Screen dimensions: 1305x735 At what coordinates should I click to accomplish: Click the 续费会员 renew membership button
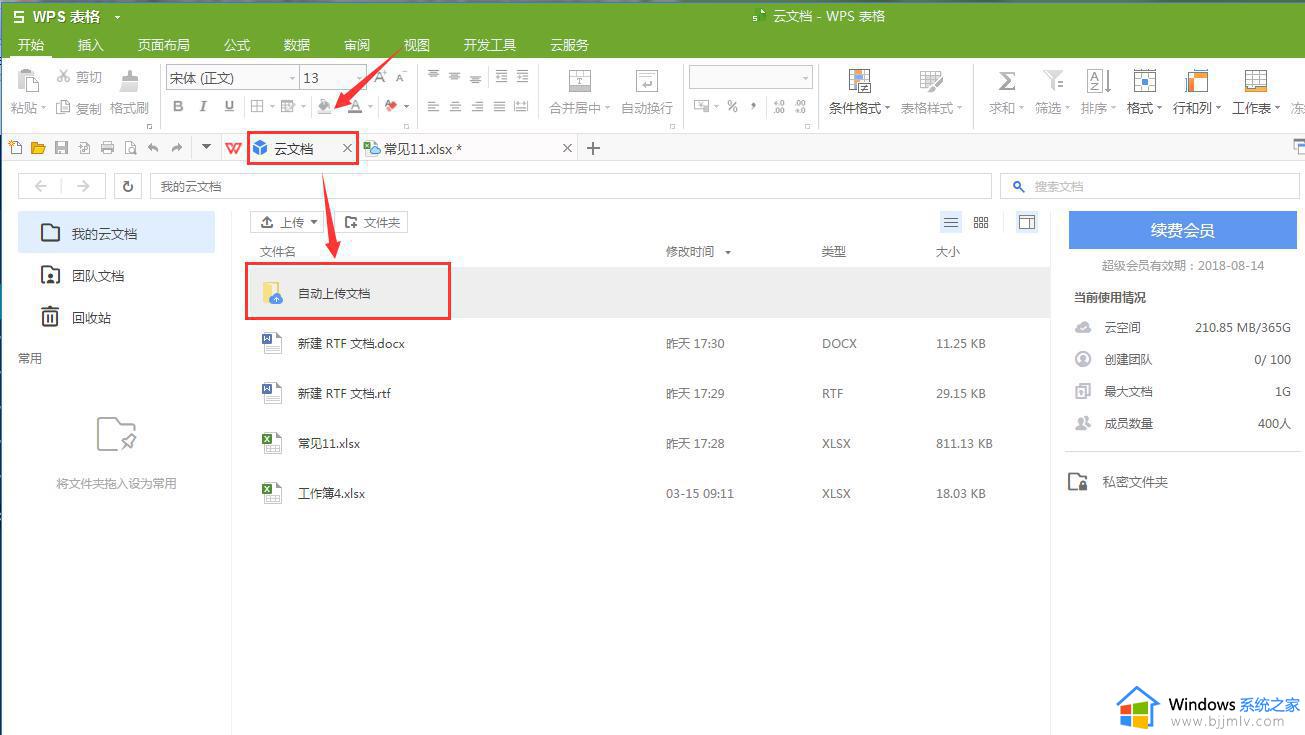(x=1182, y=230)
